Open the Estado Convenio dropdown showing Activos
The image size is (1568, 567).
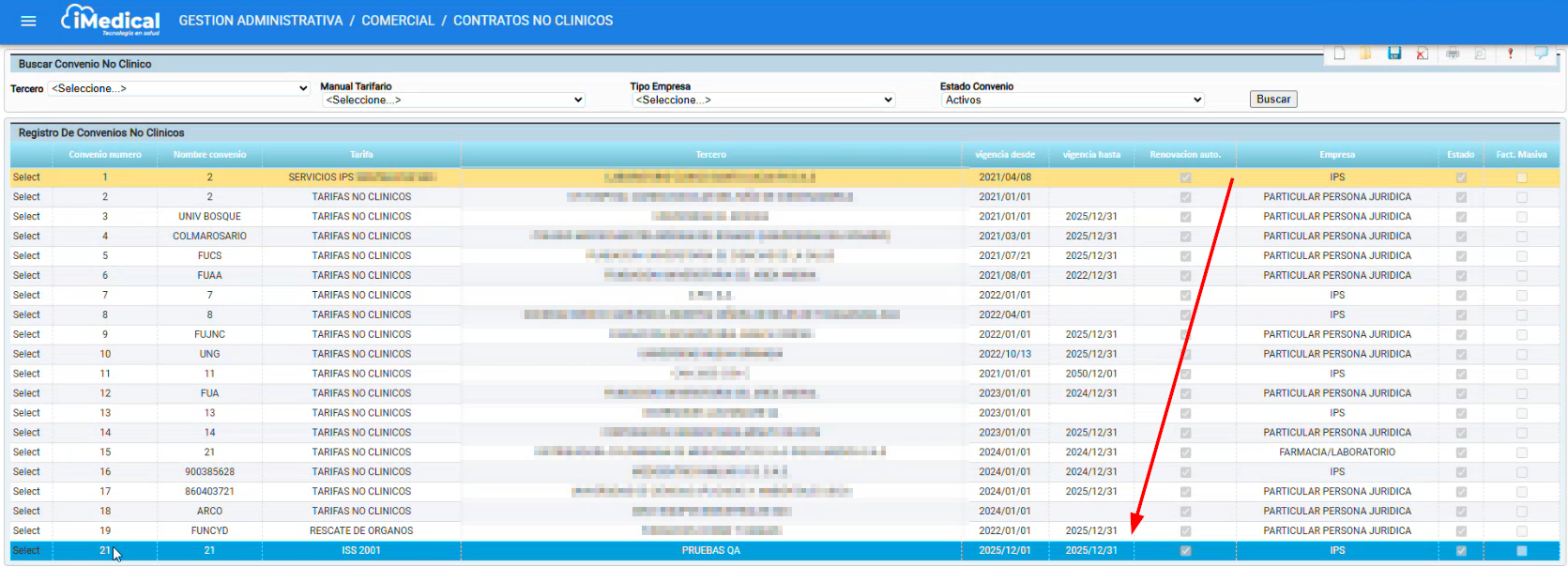point(1073,100)
